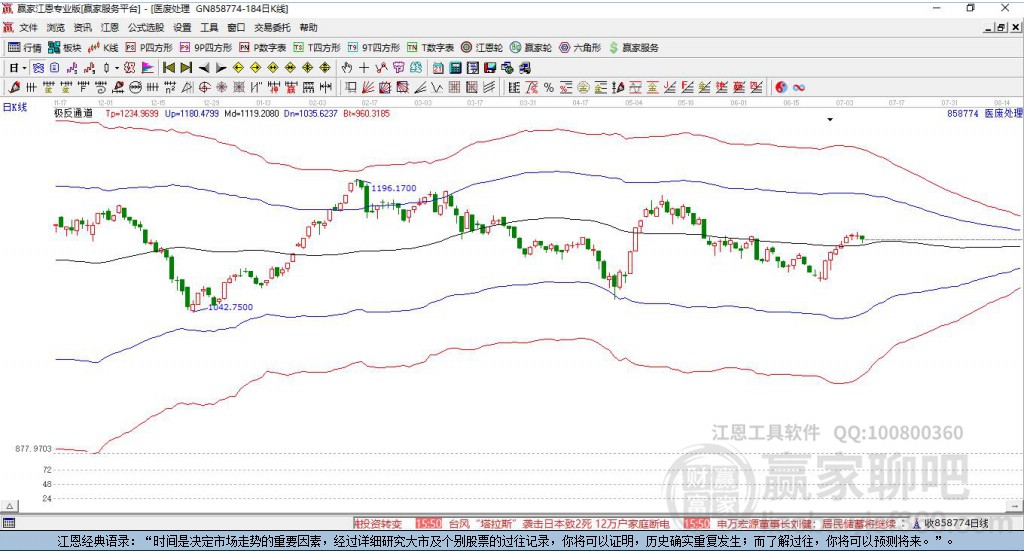The height and width of the screenshot is (551, 1024).
Task: Click the 日K线 period label
Action: [x=15, y=107]
